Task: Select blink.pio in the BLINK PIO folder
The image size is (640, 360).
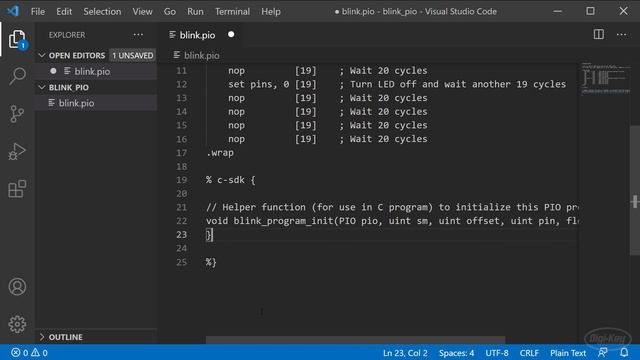Action: point(96,103)
